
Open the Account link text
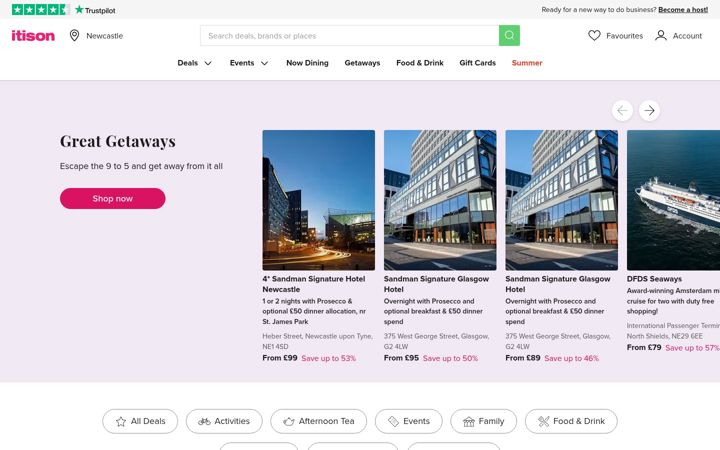(687, 36)
